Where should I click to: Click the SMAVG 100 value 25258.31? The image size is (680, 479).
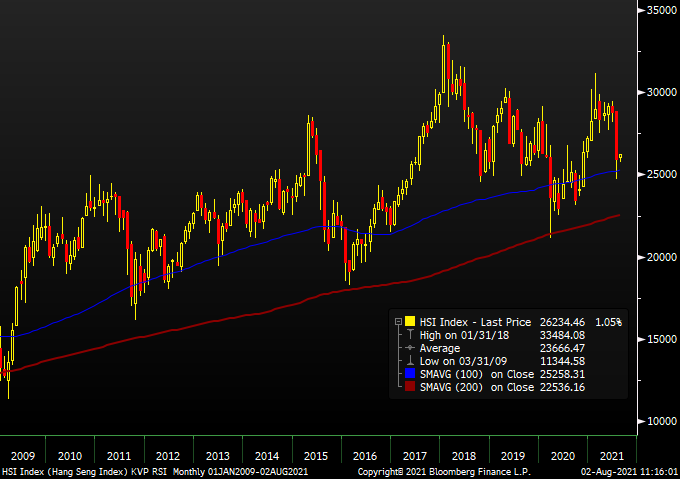pos(562,374)
